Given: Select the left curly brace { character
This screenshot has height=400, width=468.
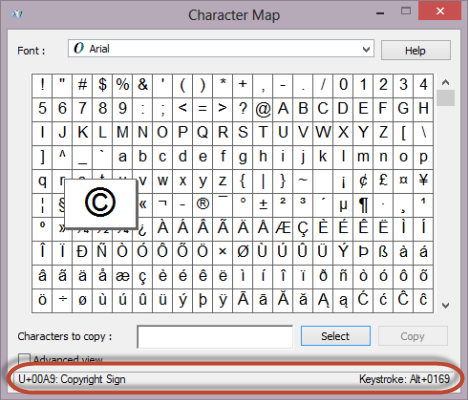Looking at the screenshot, I should click(243, 180).
